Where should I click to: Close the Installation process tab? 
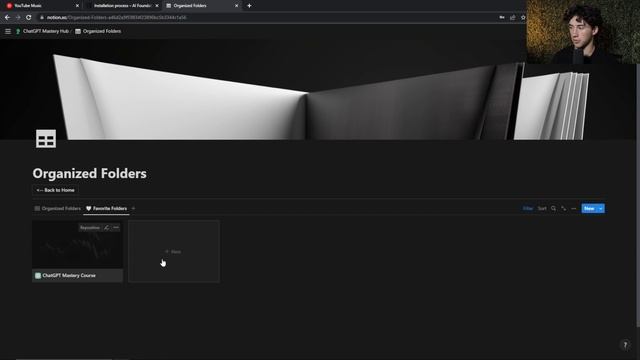point(157,6)
